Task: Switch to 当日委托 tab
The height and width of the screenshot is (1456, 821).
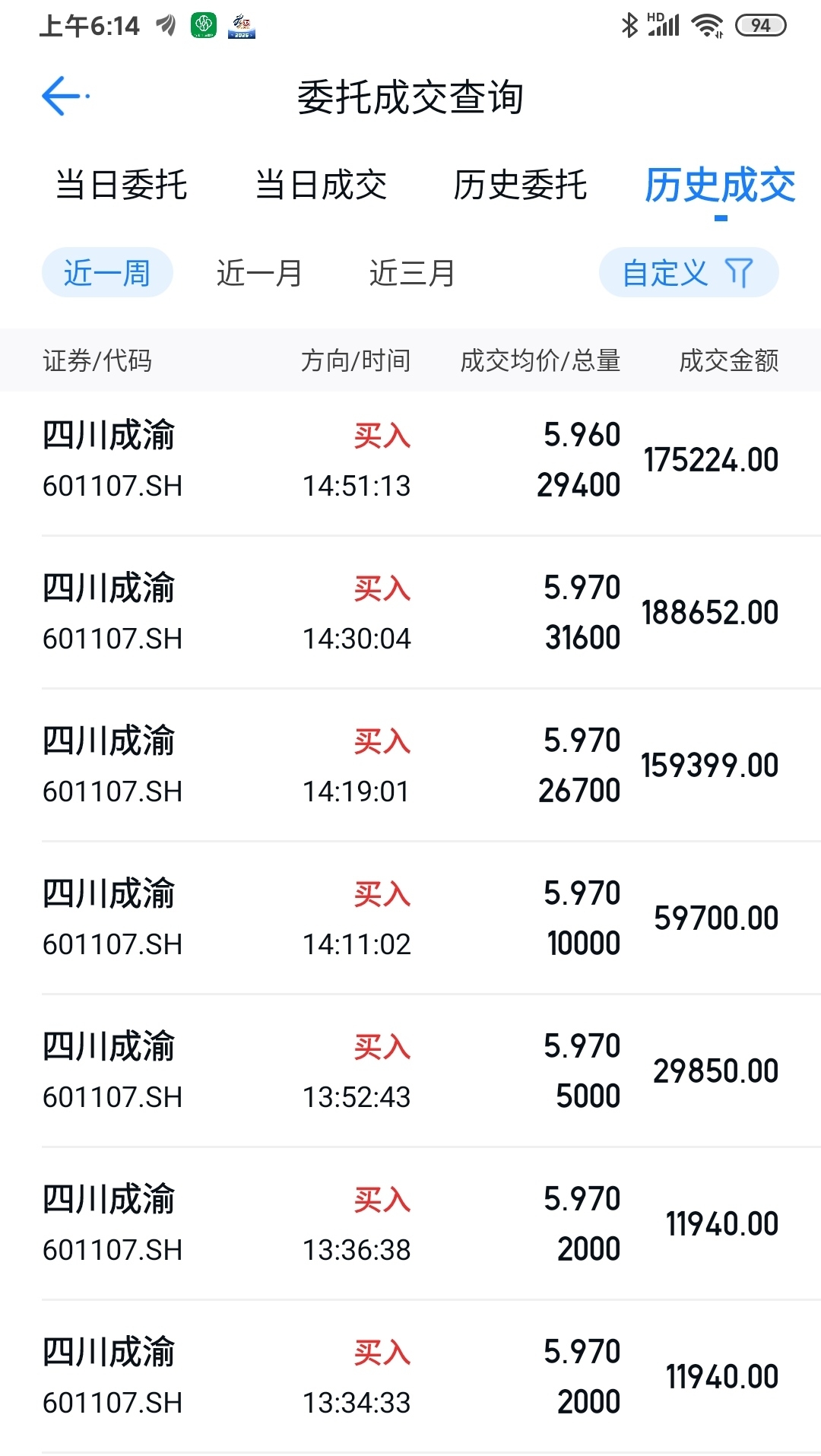Action: coord(122,185)
